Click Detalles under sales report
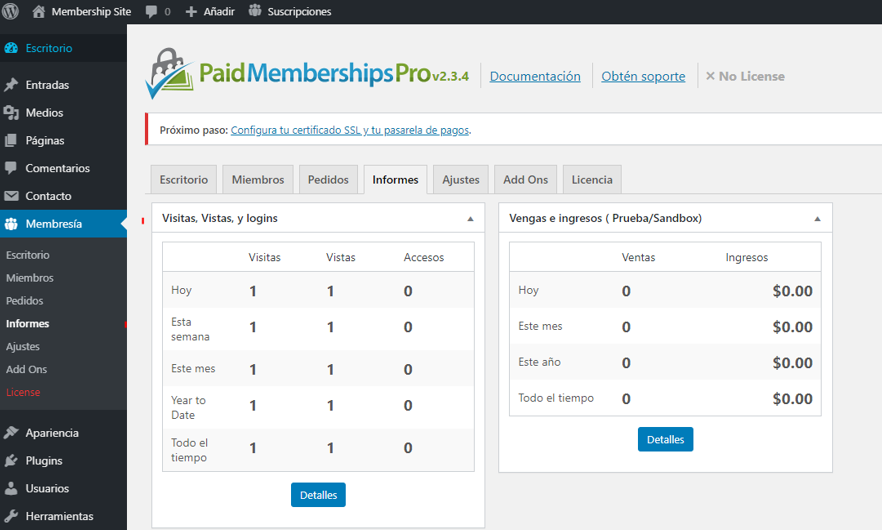The height and width of the screenshot is (530, 883). pyautogui.click(x=665, y=439)
